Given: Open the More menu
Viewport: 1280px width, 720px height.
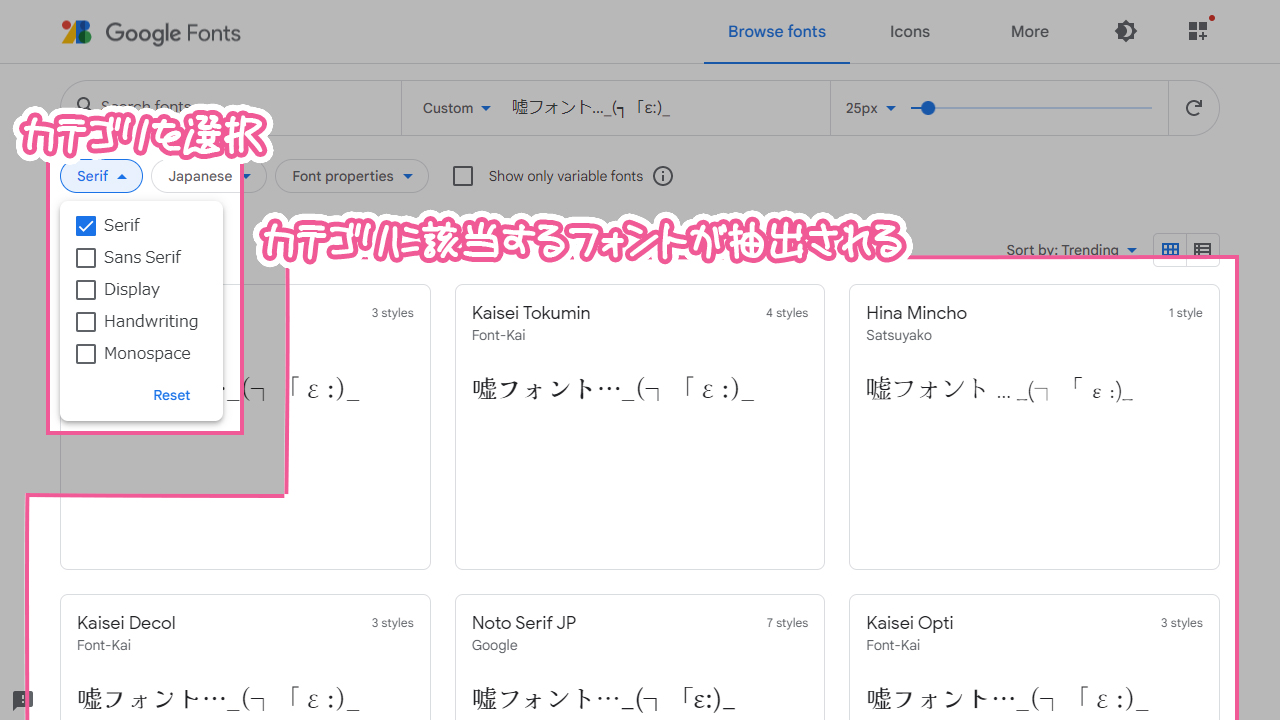Looking at the screenshot, I should [1030, 32].
